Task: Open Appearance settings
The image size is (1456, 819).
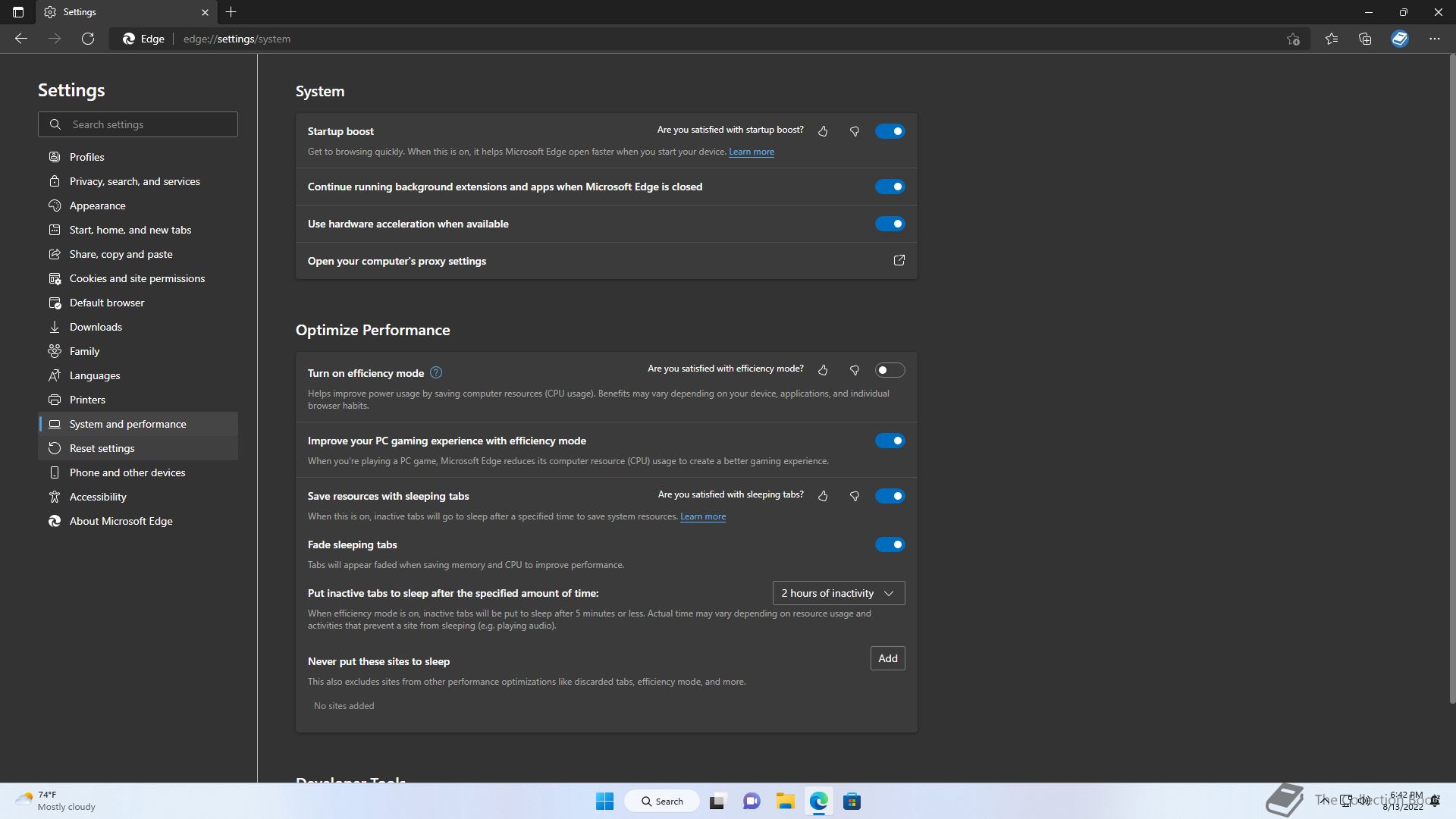Action: pyautogui.click(x=138, y=206)
